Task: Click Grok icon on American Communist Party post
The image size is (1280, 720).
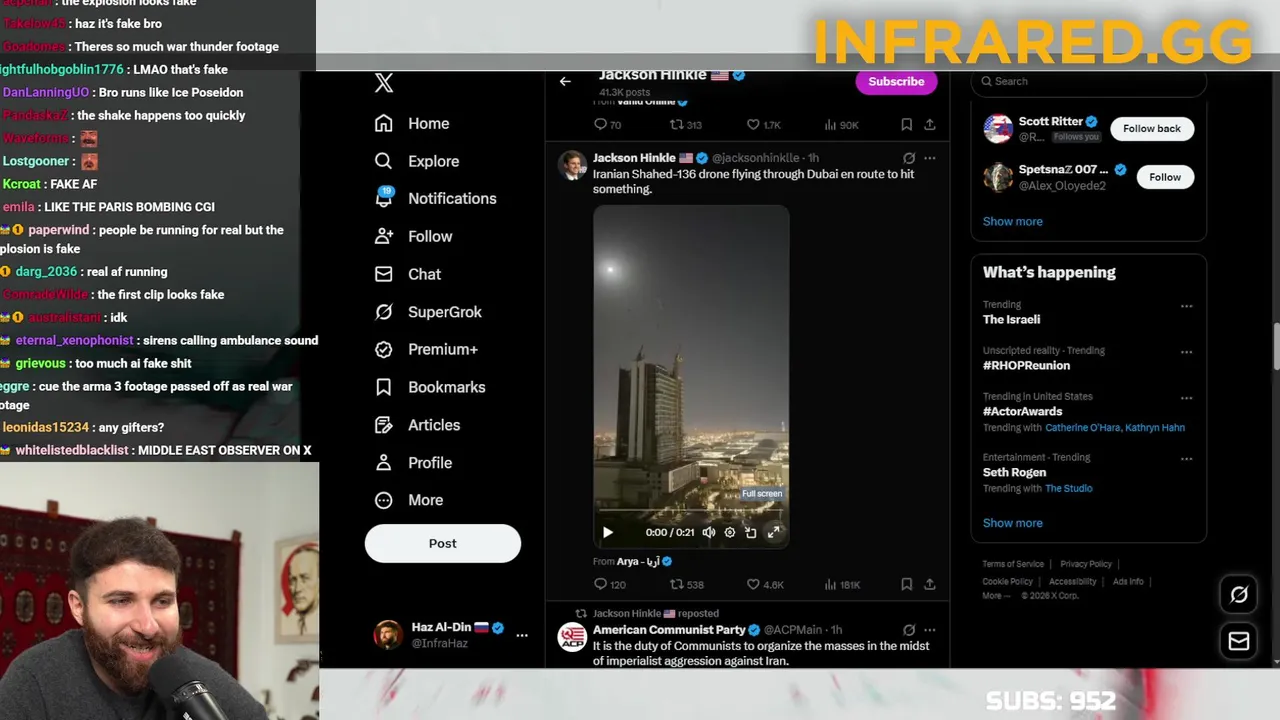Action: click(908, 630)
